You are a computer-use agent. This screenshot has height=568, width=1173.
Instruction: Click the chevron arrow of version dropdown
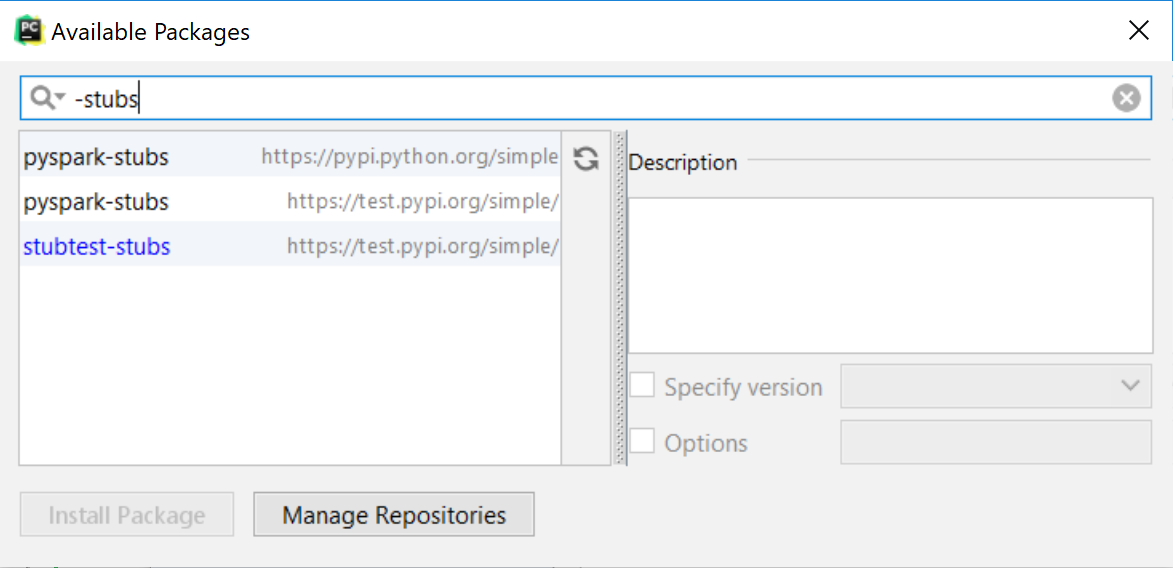click(x=1130, y=386)
